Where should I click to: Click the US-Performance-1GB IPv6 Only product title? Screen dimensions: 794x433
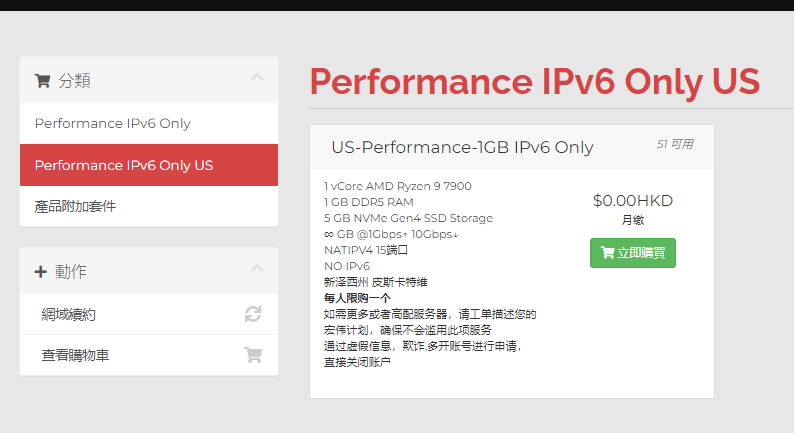[x=462, y=147]
